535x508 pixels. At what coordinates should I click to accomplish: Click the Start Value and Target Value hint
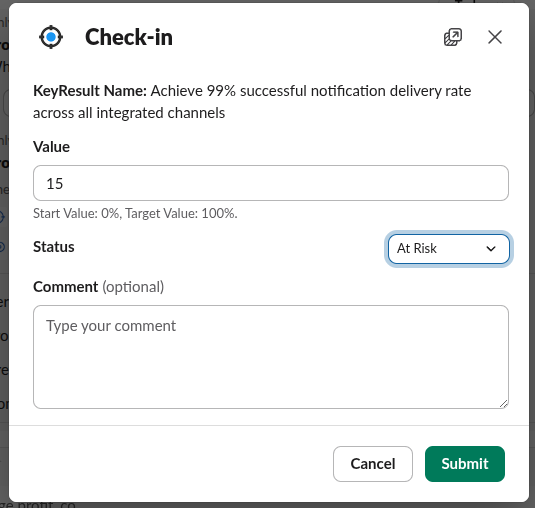[135, 214]
